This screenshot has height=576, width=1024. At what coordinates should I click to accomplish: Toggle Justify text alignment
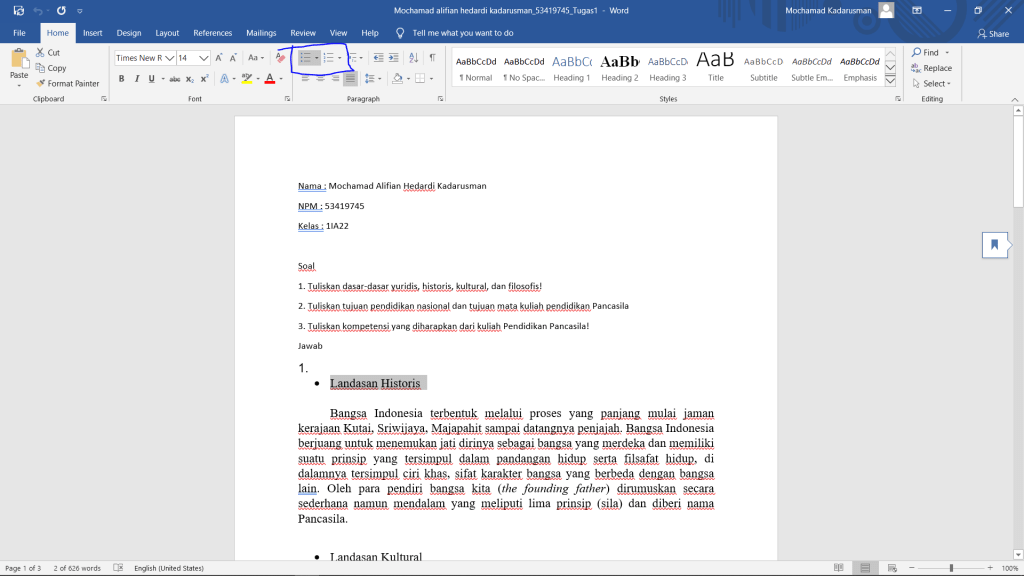tap(350, 78)
